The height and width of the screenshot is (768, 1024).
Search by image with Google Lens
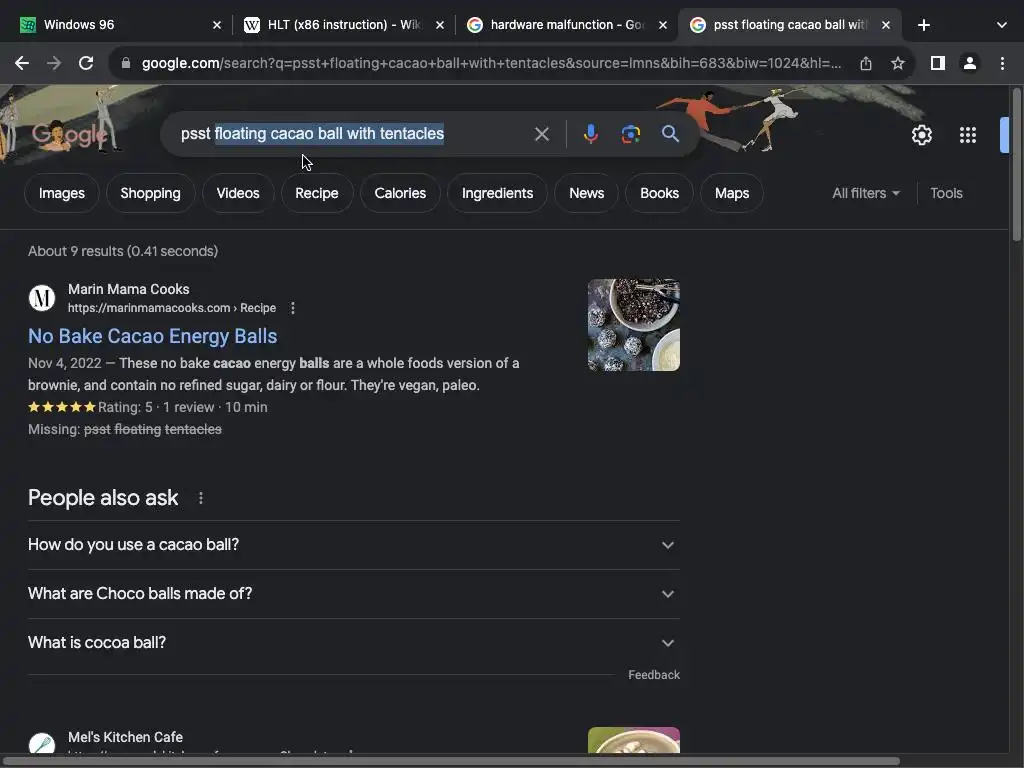630,134
